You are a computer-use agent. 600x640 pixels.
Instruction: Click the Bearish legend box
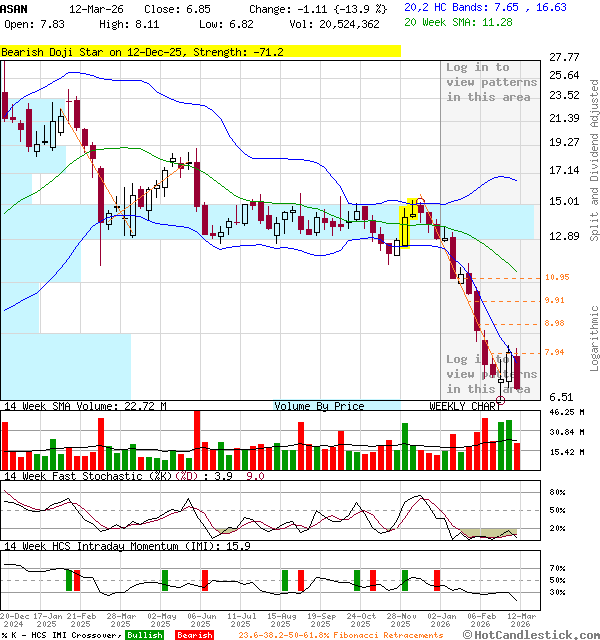(194, 635)
